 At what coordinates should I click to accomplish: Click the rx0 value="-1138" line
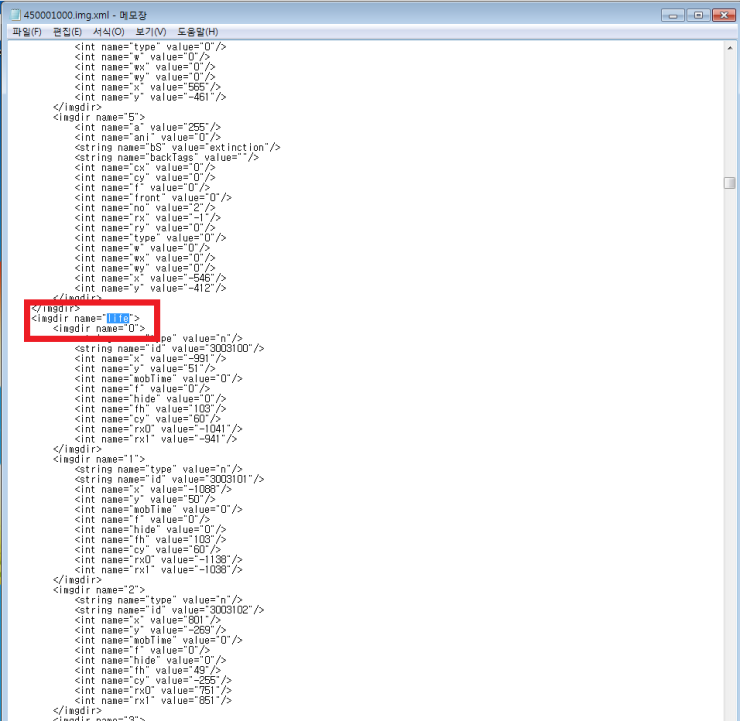tap(159, 560)
